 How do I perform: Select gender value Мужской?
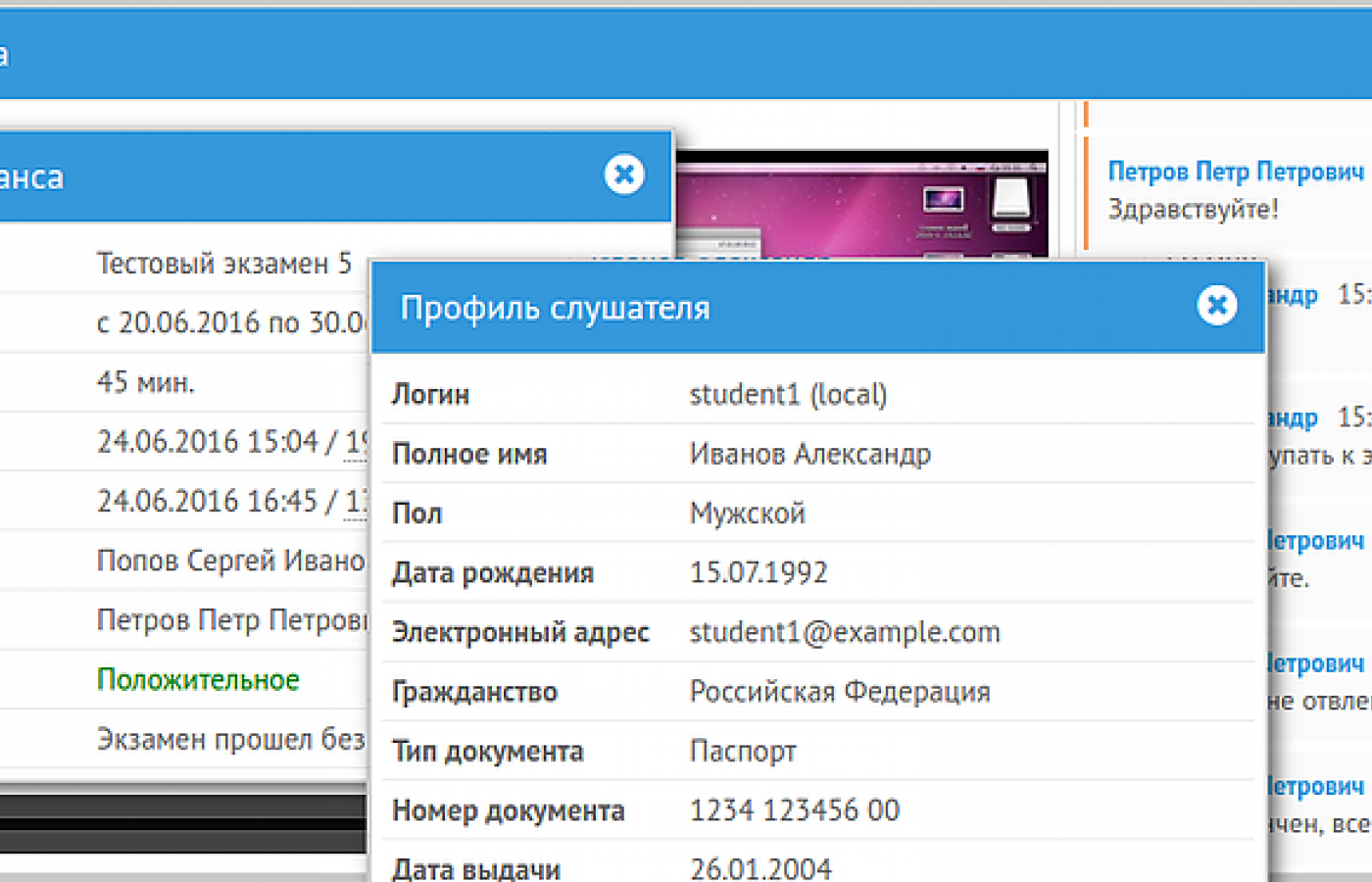748,513
